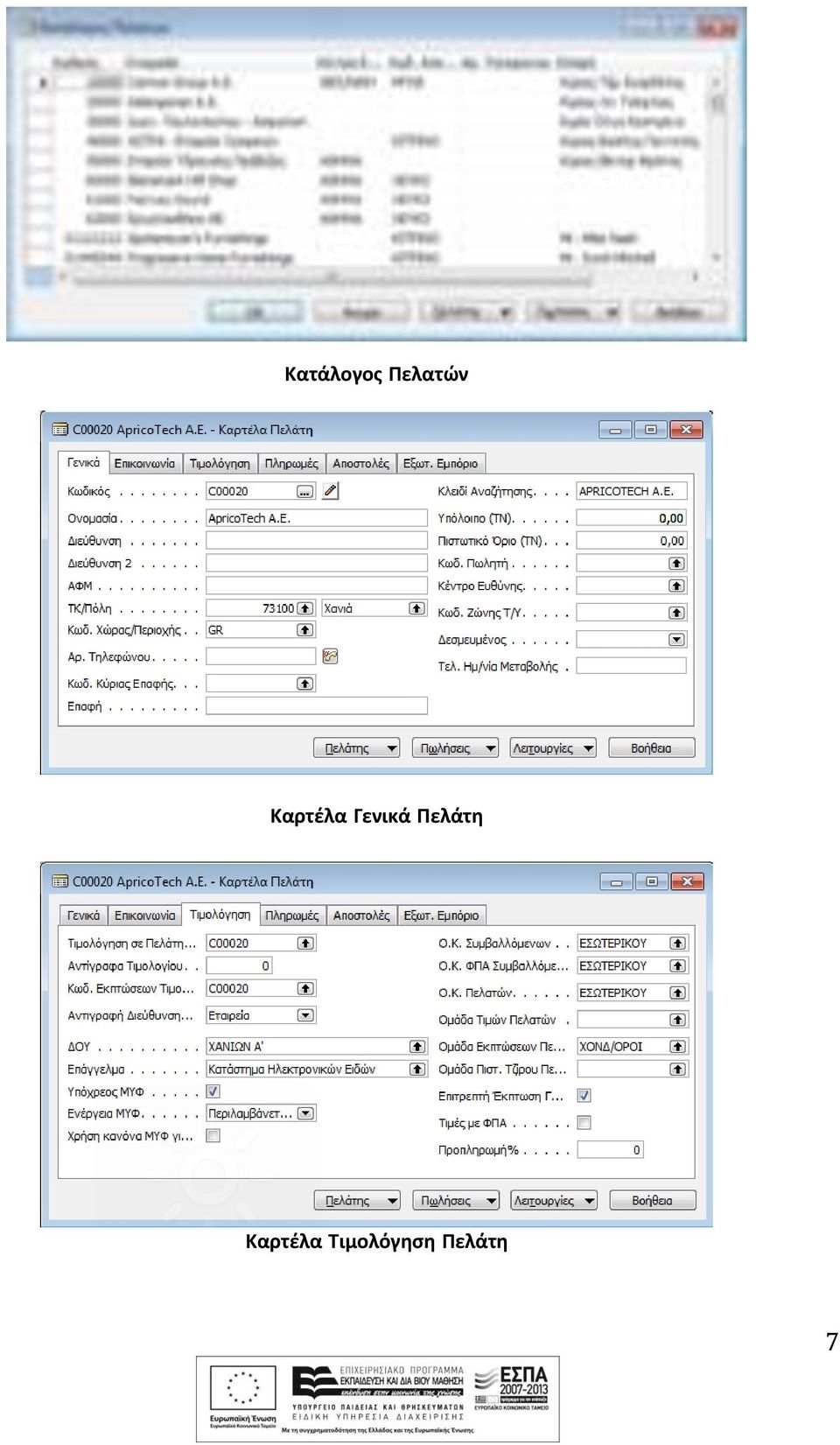Open the Κέντρο Ευθύνης lookup arrow
Viewport: 840px width, 1445px height.
[x=676, y=586]
